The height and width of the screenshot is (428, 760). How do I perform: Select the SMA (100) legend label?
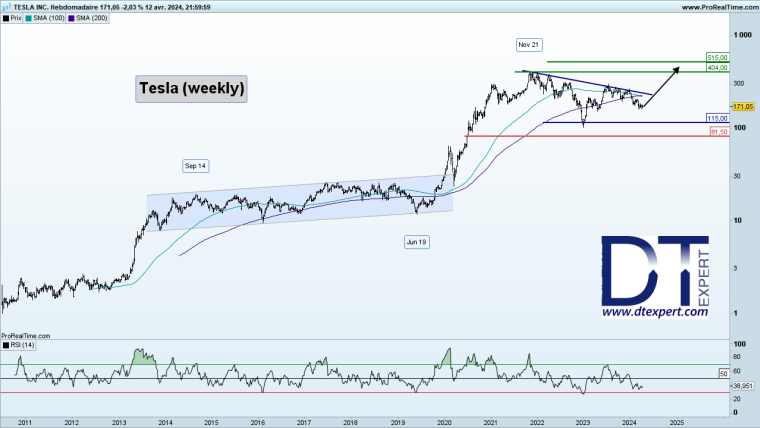pos(49,18)
